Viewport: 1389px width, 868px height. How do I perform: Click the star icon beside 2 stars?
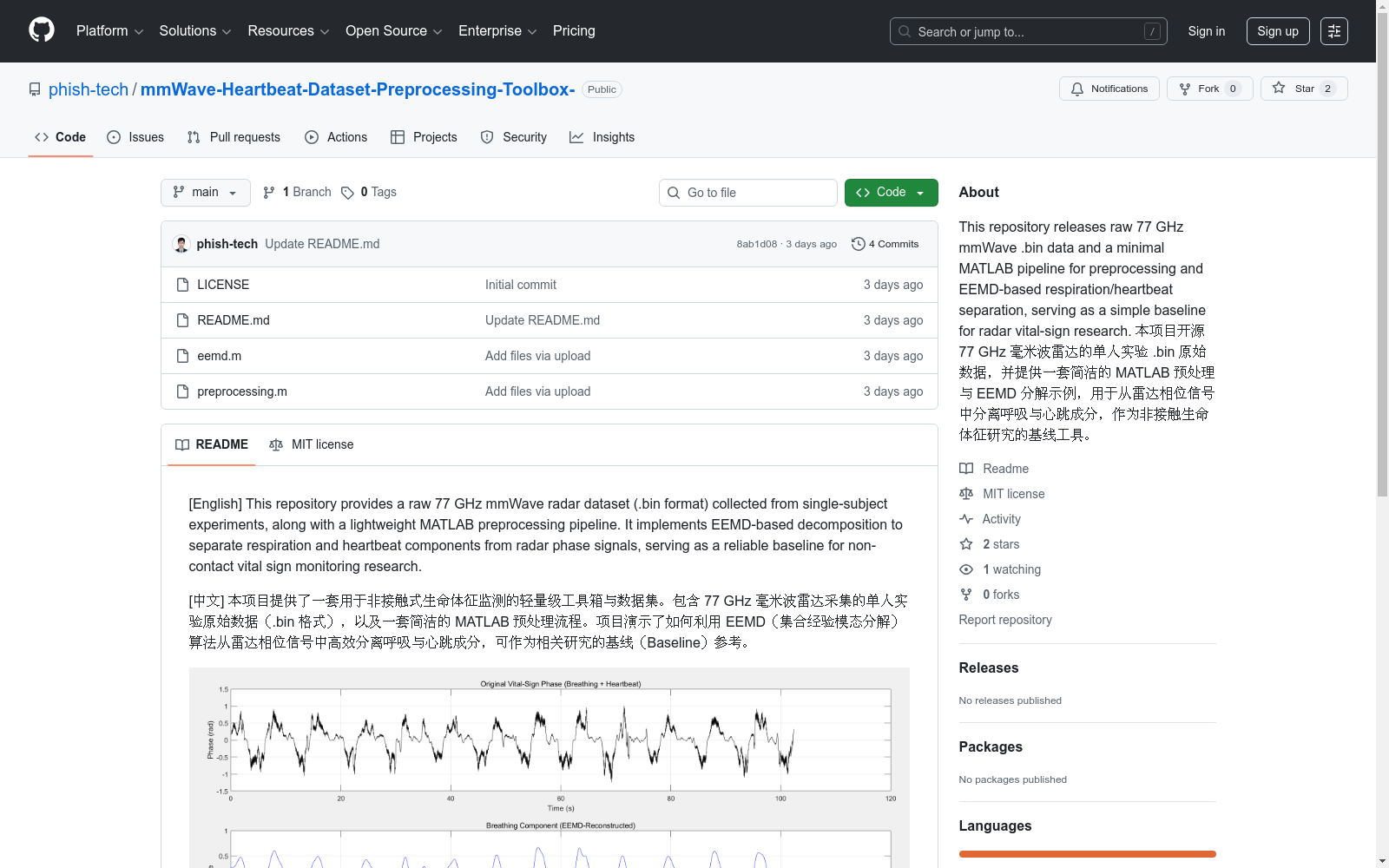pos(966,544)
